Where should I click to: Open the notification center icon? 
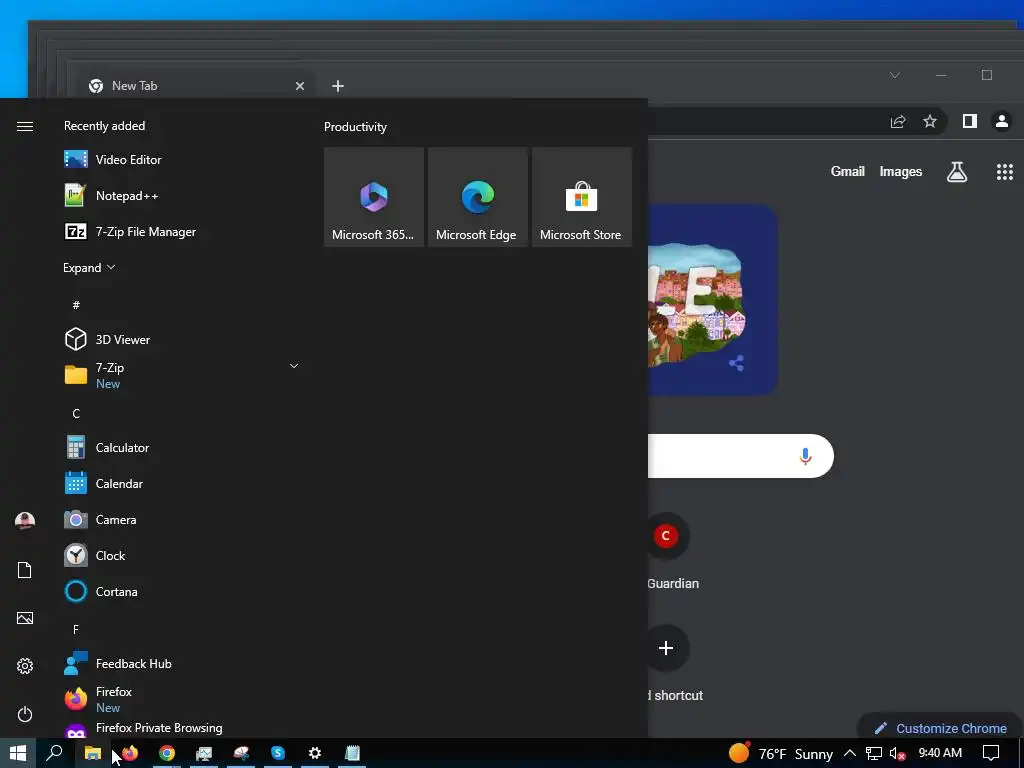pyautogui.click(x=991, y=753)
